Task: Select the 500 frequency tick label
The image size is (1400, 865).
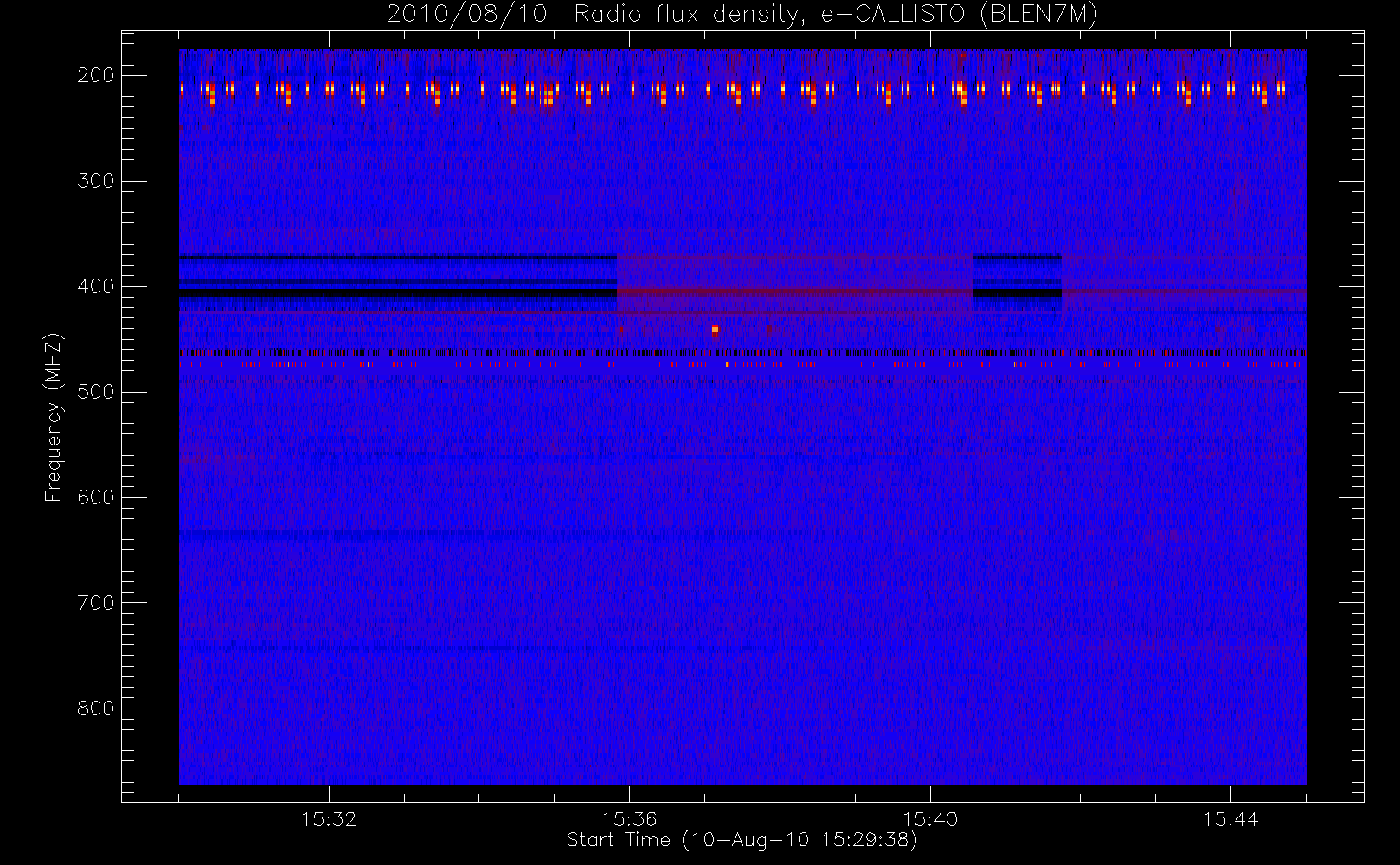Action: [96, 392]
